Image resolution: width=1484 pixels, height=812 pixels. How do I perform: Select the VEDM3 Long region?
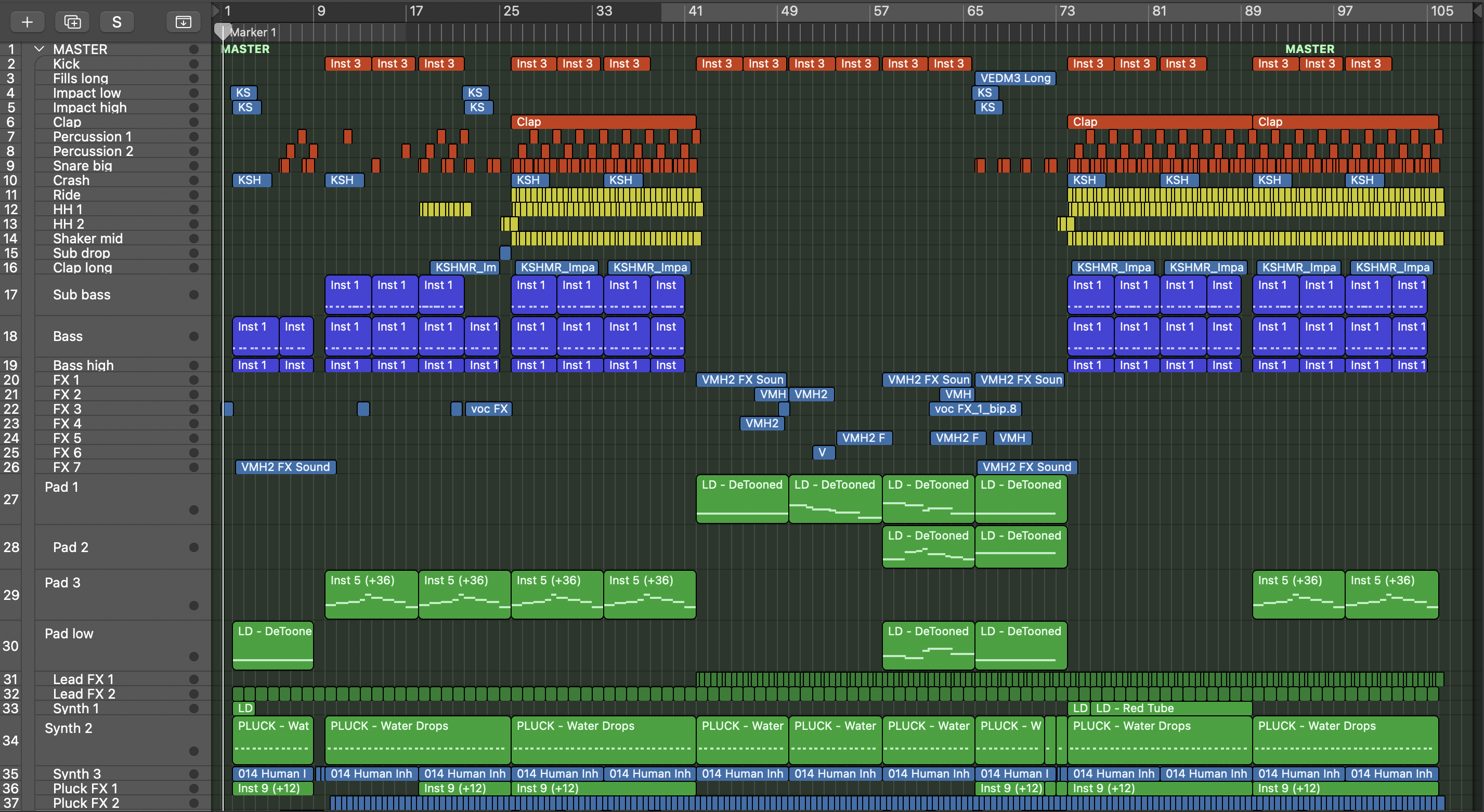(1015, 78)
